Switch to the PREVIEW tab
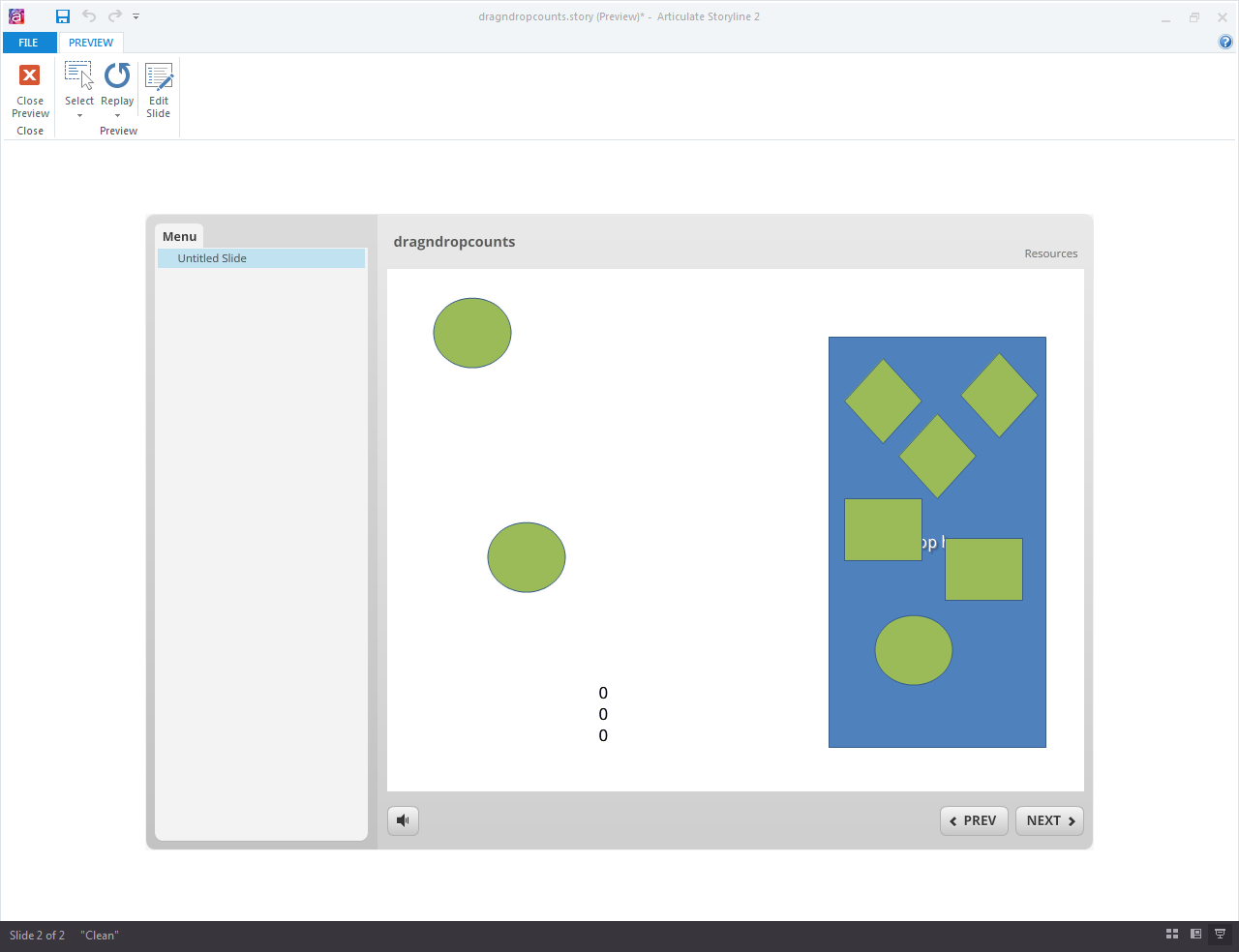1239x952 pixels. [x=90, y=42]
